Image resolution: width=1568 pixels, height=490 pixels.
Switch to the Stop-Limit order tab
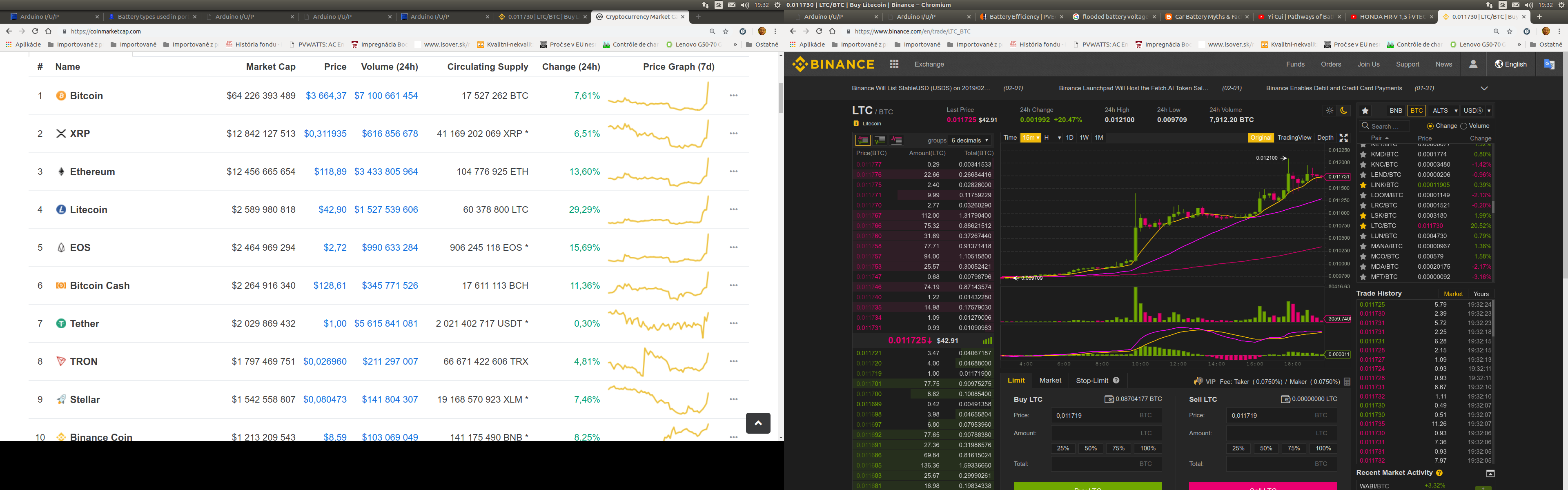1092,381
